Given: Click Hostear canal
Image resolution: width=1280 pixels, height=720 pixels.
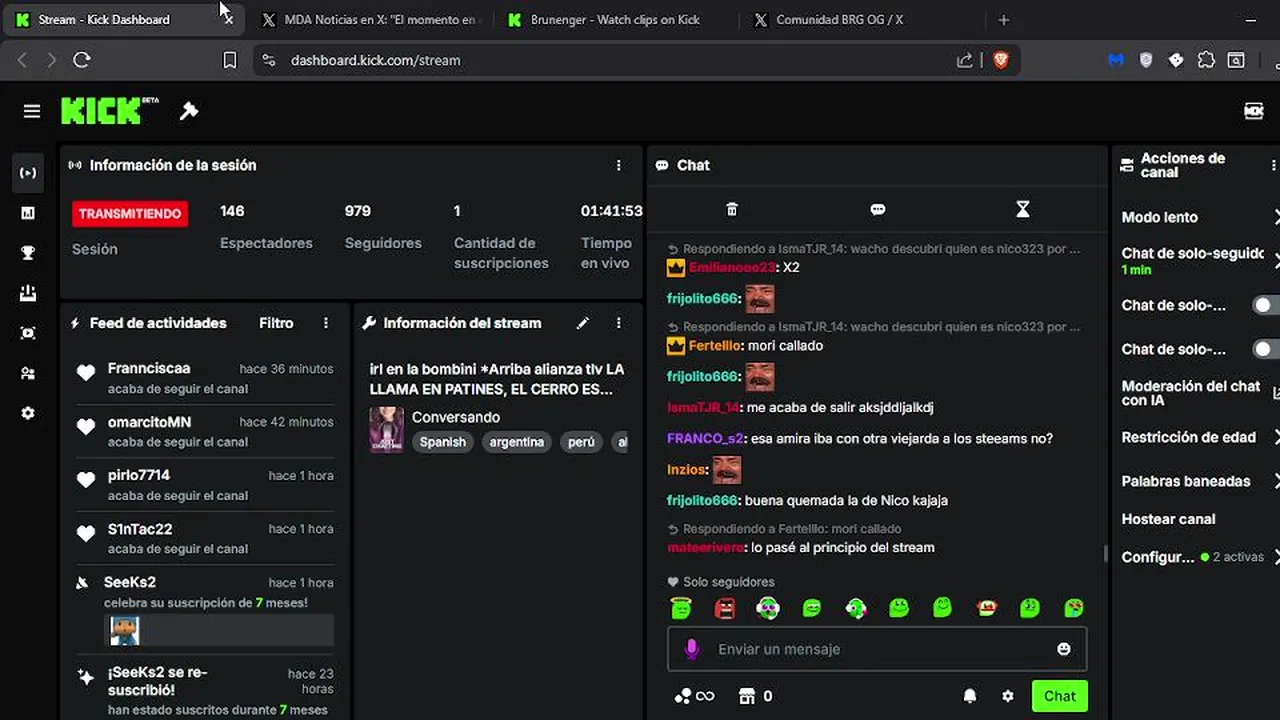Looking at the screenshot, I should (x=1168, y=519).
